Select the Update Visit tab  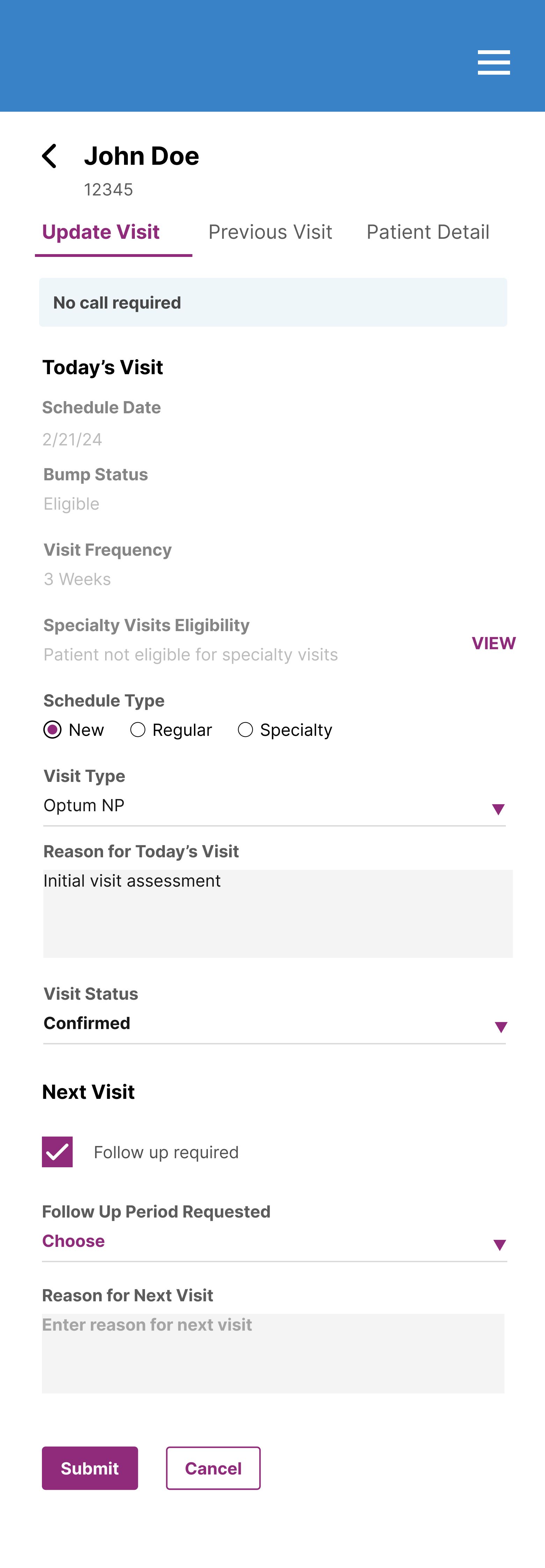coord(101,232)
